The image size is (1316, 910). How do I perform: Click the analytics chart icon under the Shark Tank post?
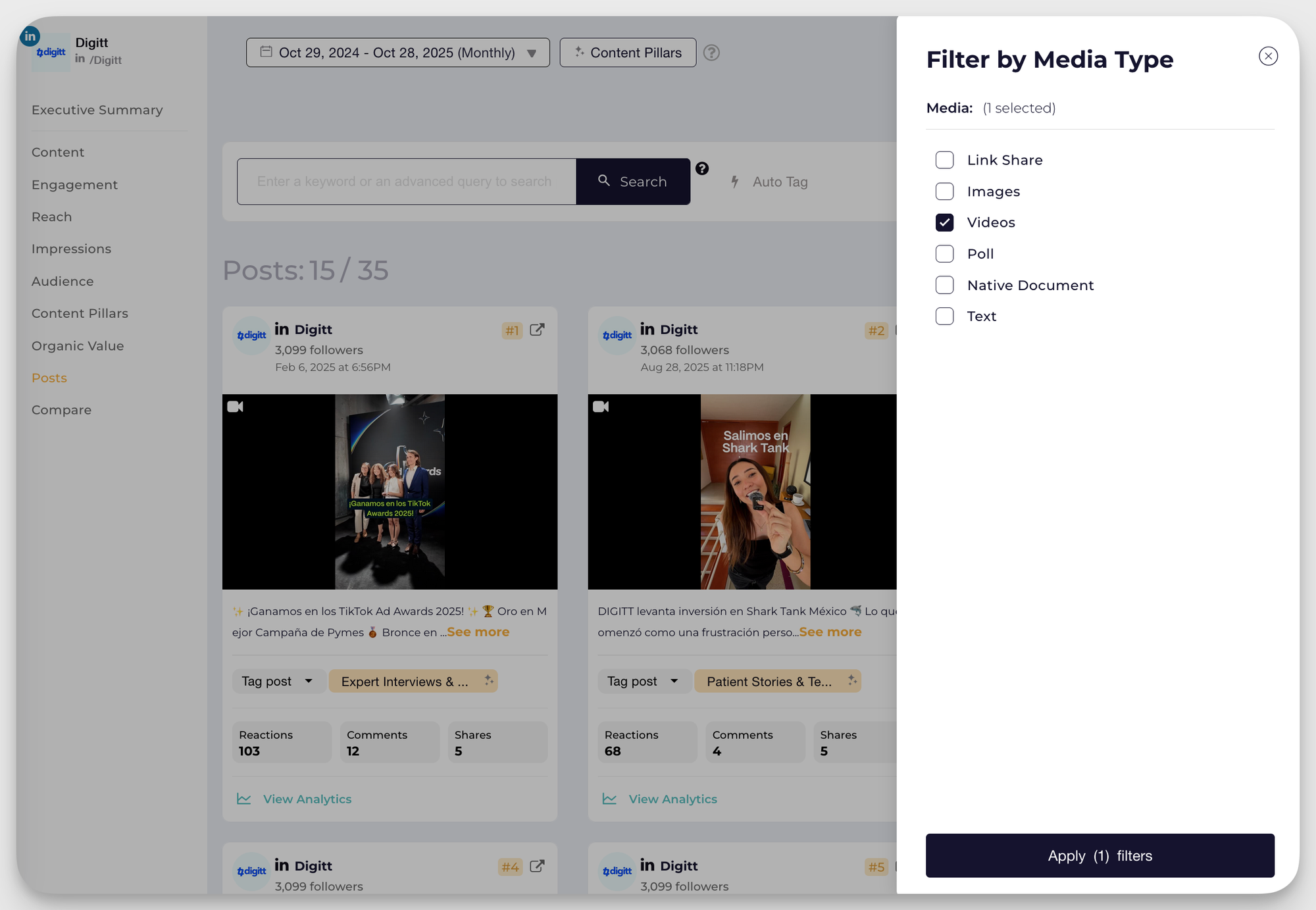tap(609, 799)
